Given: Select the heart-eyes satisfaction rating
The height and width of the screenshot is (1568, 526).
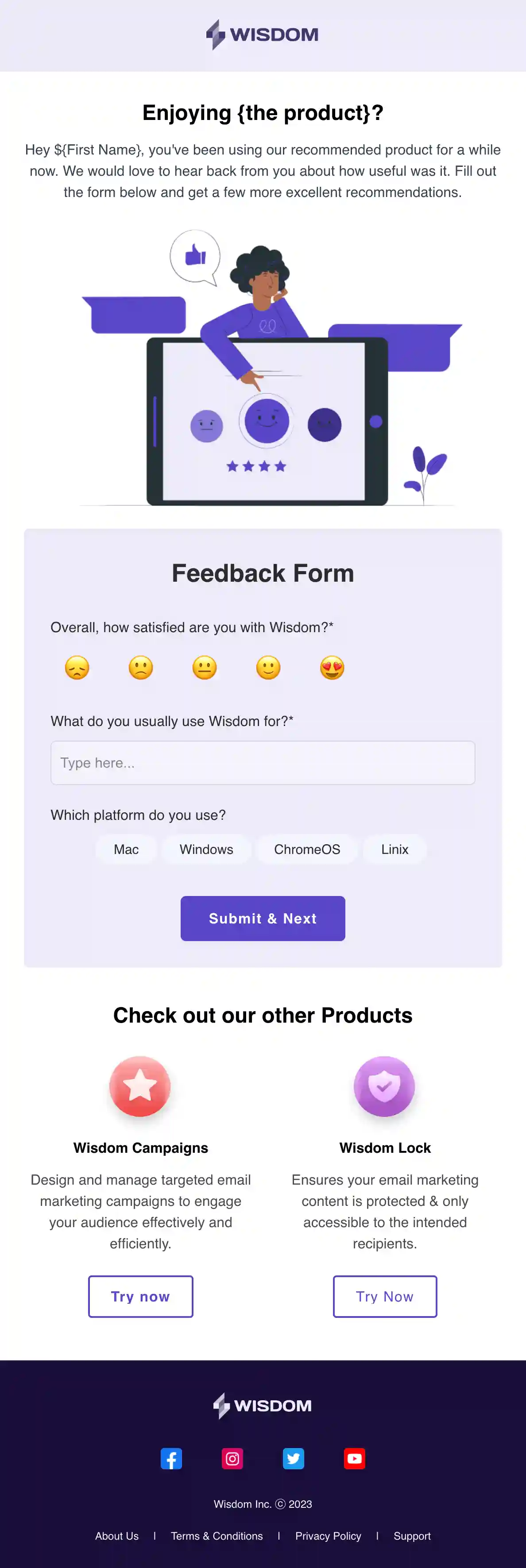Looking at the screenshot, I should point(332,668).
